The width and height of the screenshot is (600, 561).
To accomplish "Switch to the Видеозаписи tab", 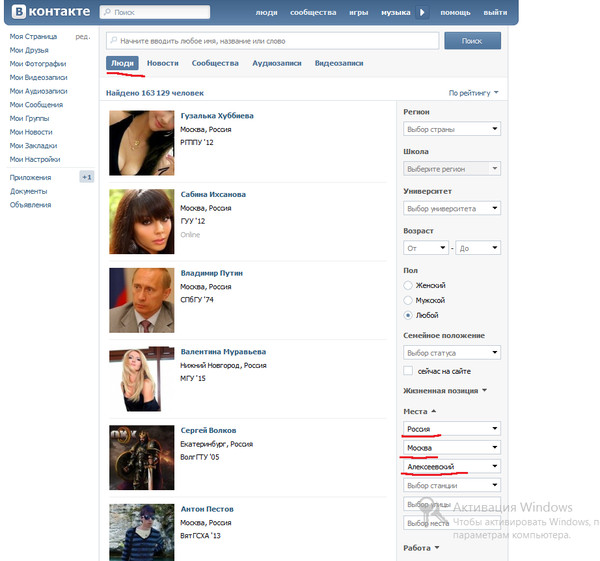I will pos(339,63).
